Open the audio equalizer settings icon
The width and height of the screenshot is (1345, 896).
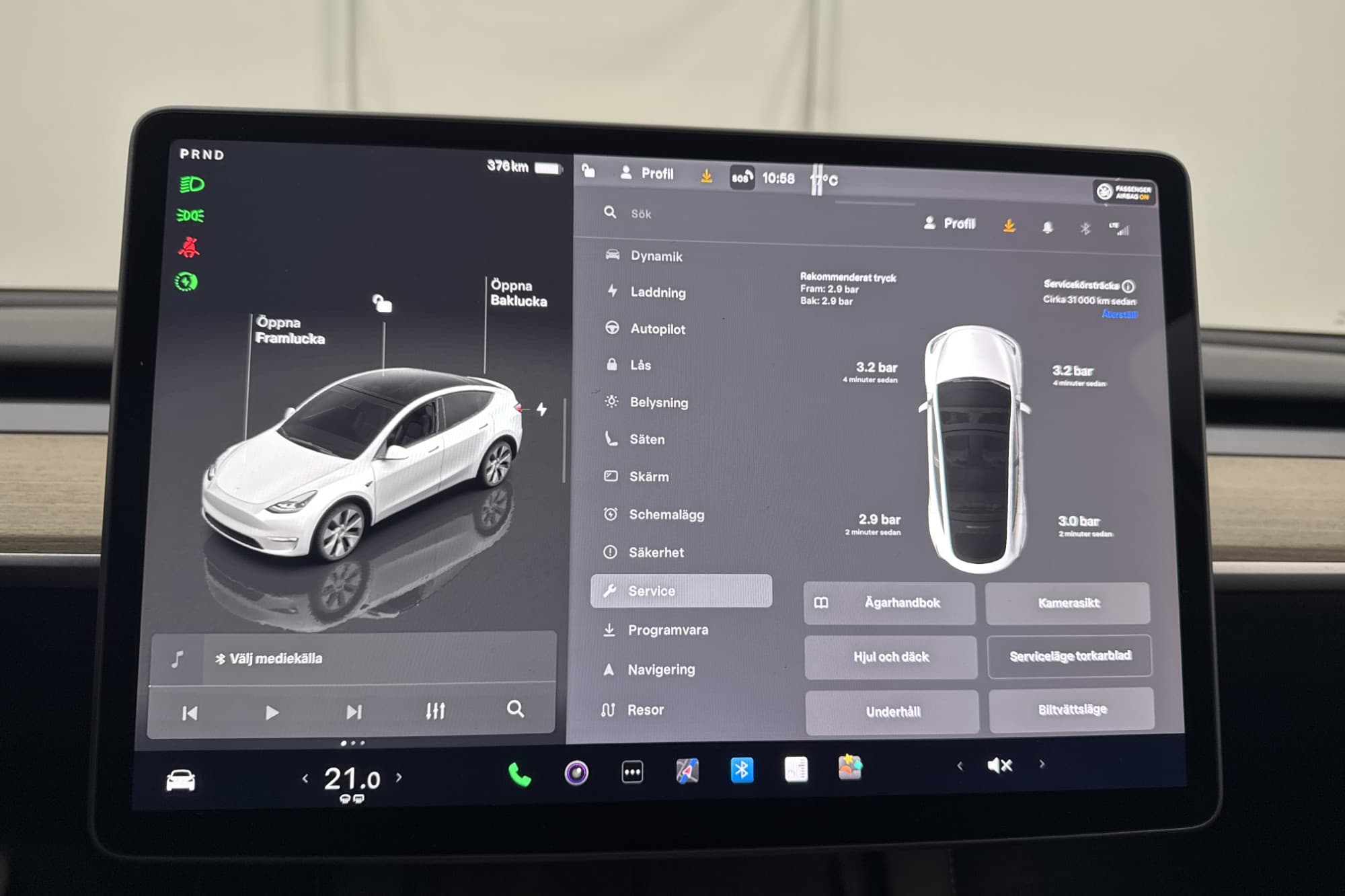(435, 710)
